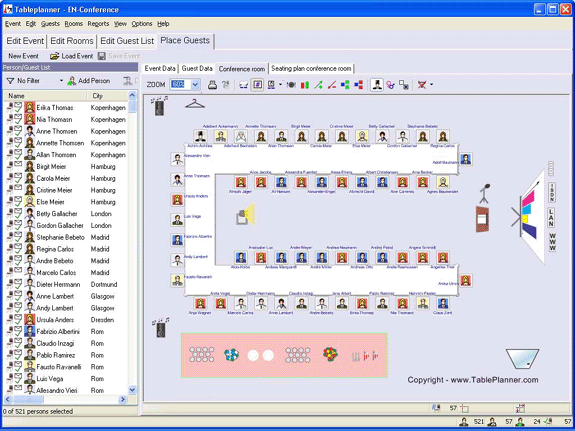Select the projection screen object
Image resolution: width=575 pixels, height=431 pixels.
pyautogui.click(x=528, y=217)
